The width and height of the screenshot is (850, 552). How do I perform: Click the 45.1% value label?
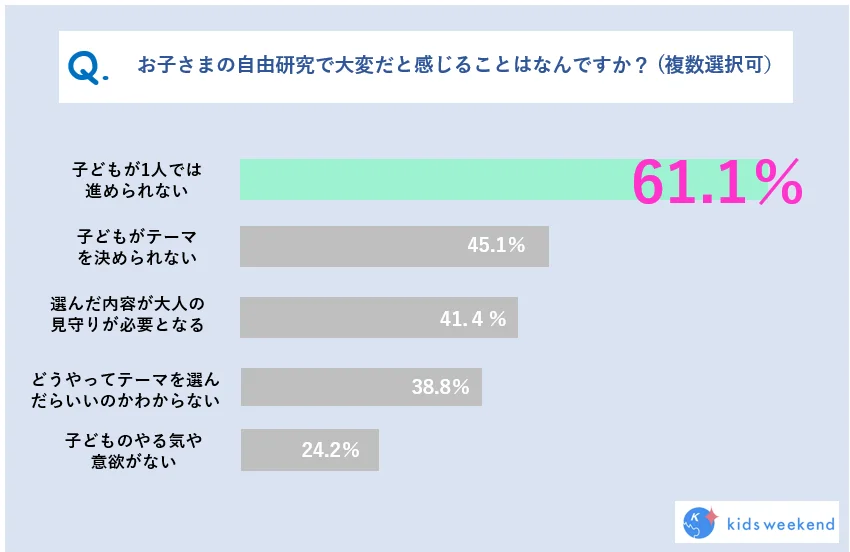[496, 245]
